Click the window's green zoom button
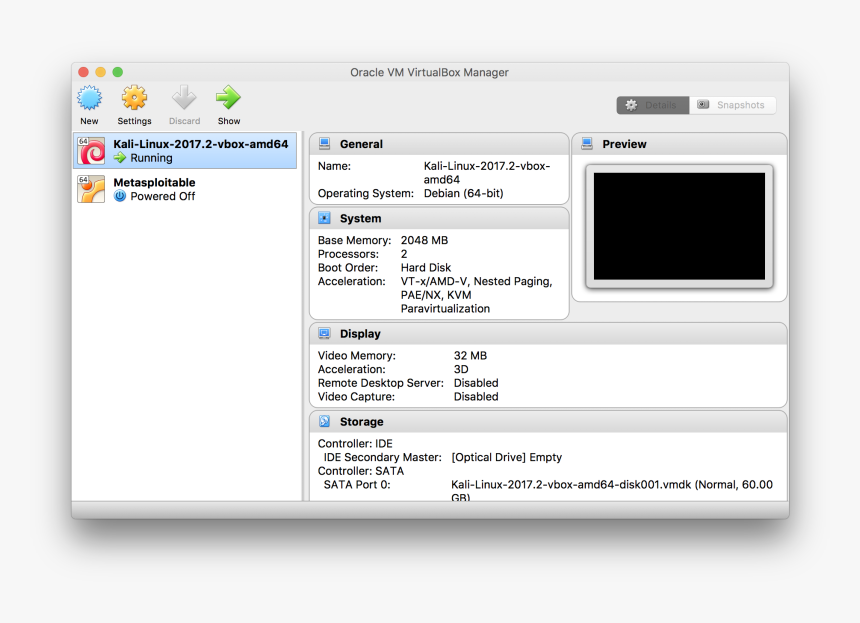Image resolution: width=860 pixels, height=623 pixels. tap(117, 72)
